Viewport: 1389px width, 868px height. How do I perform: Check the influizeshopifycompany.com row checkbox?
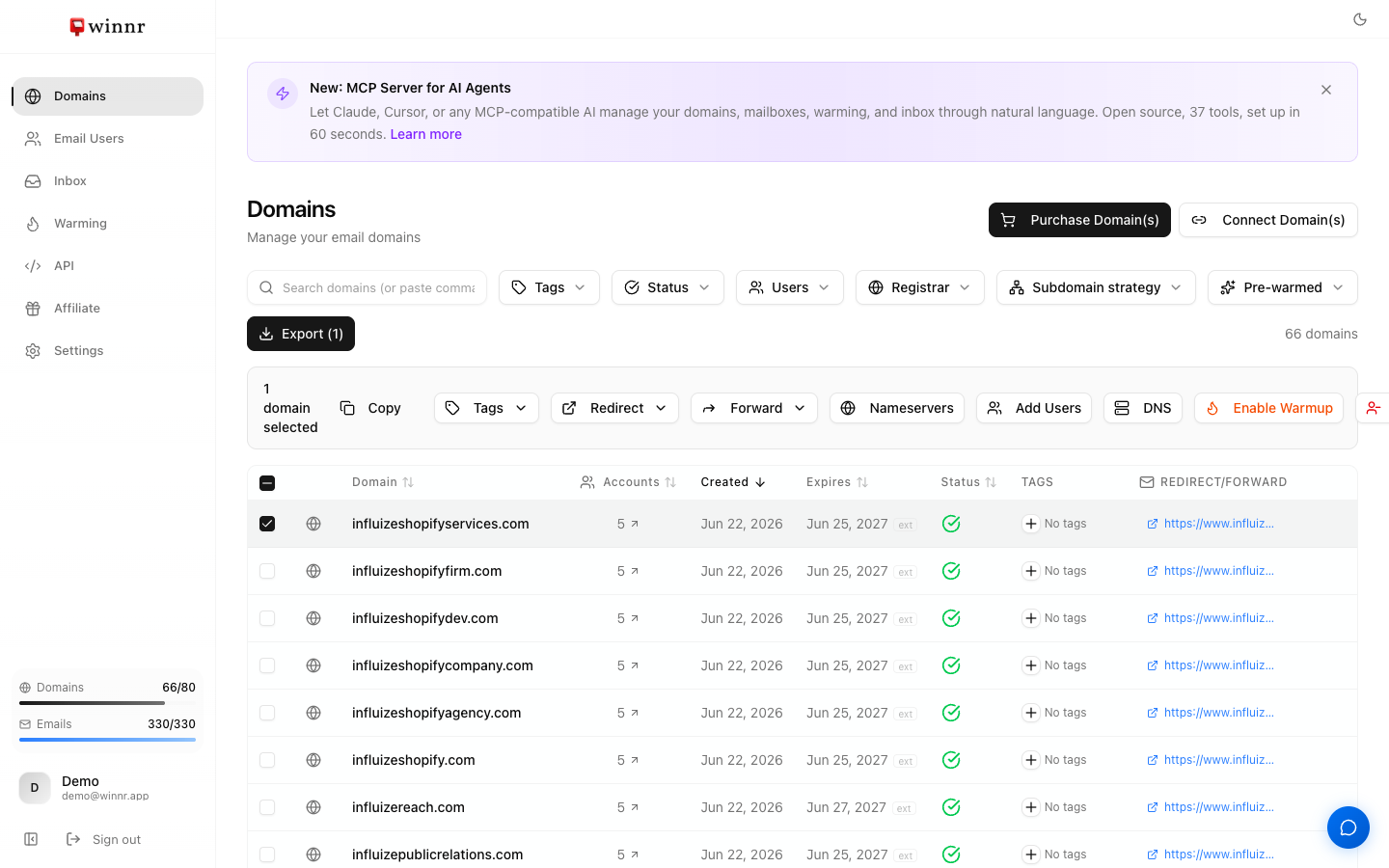tap(267, 665)
